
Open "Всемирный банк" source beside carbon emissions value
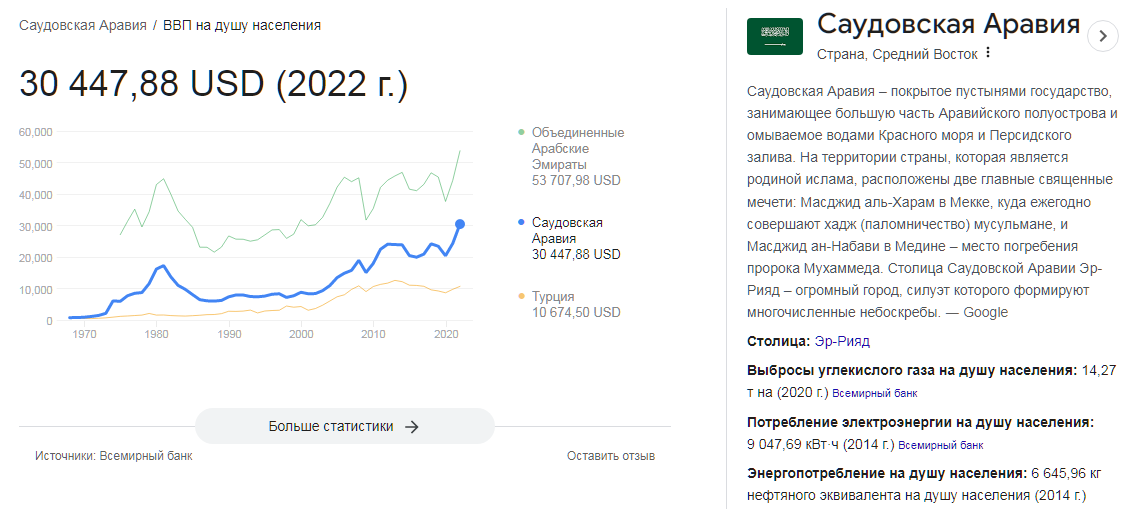(x=877, y=394)
